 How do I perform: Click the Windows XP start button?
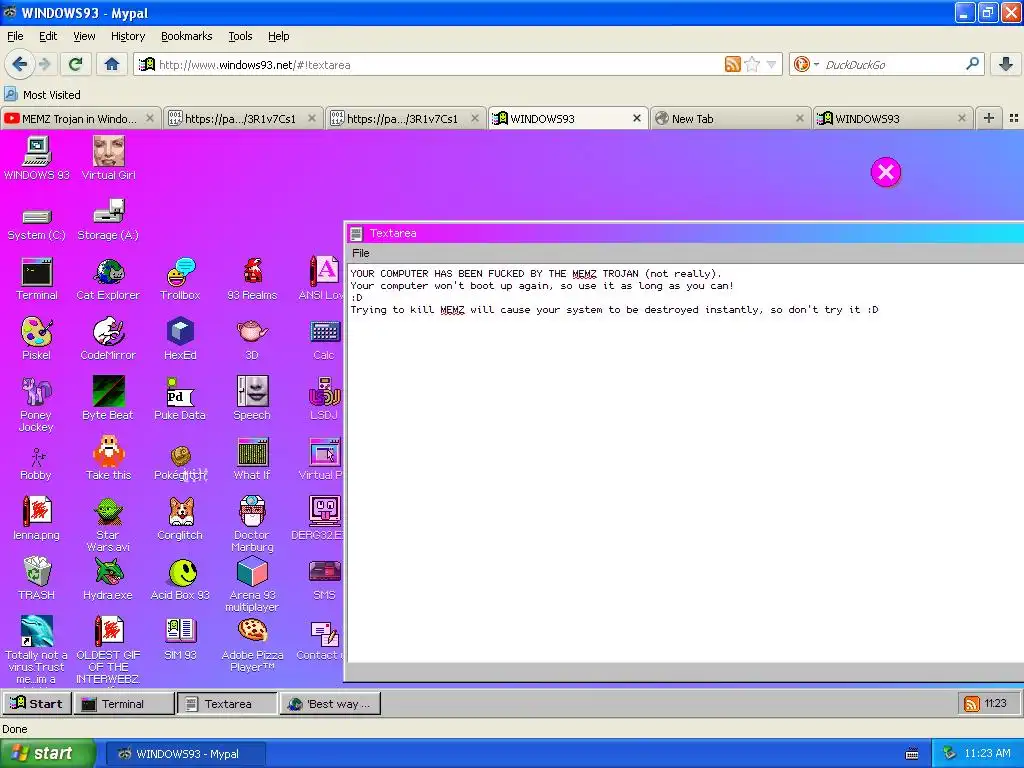pyautogui.click(x=47, y=753)
